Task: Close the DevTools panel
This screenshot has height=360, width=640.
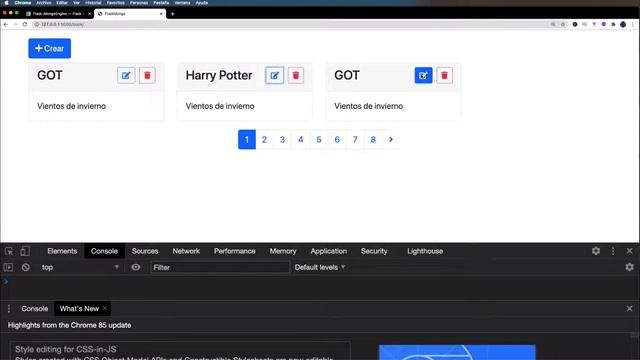Action: (x=629, y=251)
